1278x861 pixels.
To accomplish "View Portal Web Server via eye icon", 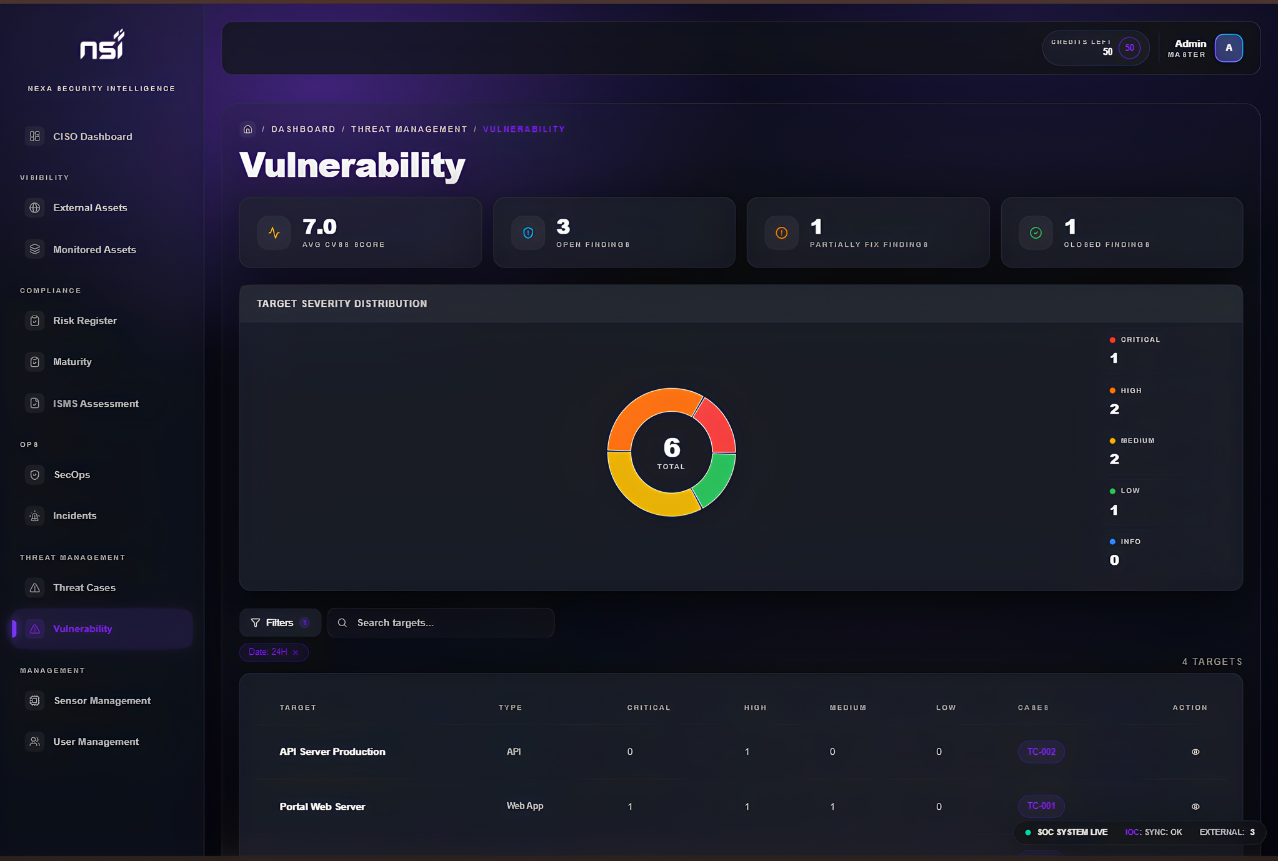I will (1195, 806).
